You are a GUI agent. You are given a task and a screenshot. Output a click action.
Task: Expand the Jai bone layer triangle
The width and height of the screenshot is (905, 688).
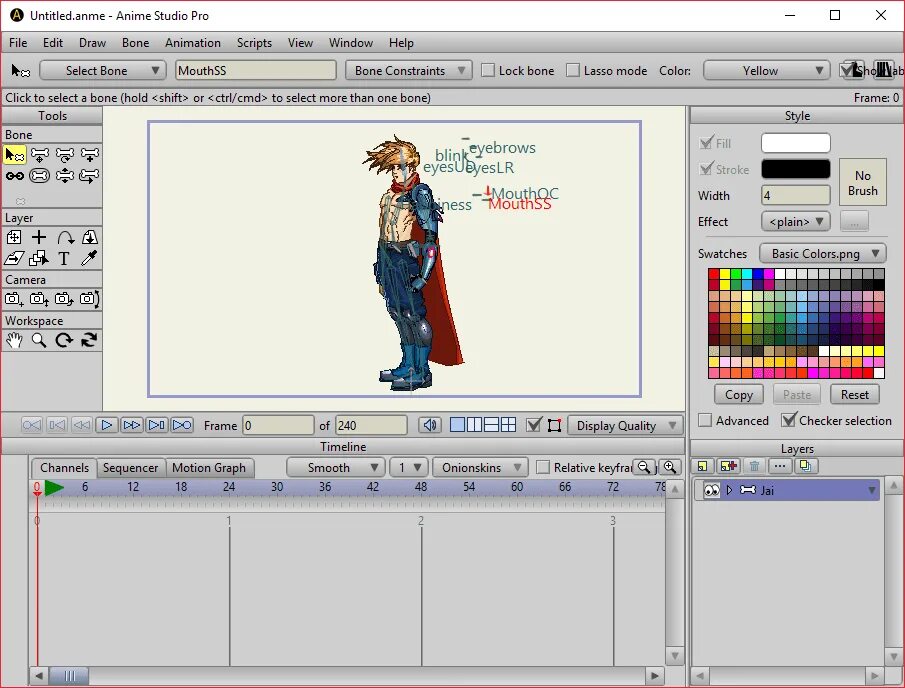[730, 490]
